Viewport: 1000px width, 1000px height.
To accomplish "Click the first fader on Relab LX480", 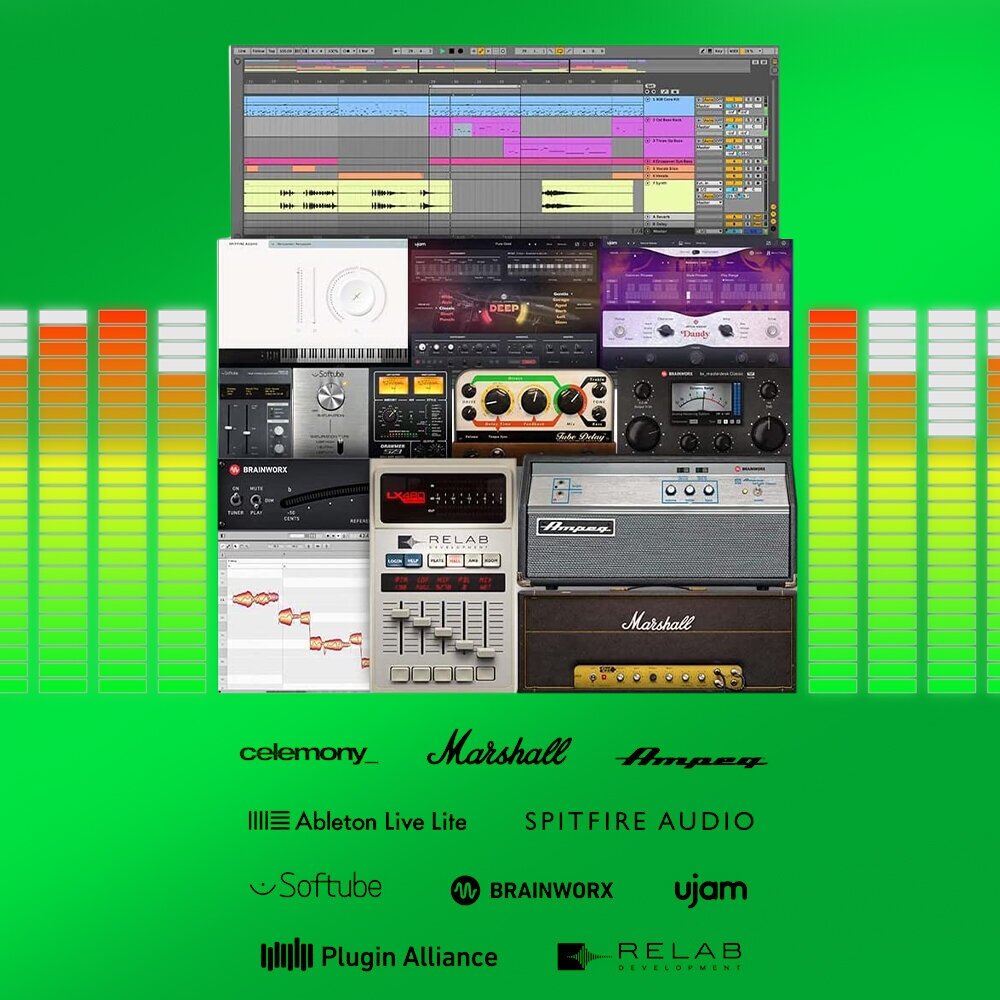I will click(x=400, y=614).
